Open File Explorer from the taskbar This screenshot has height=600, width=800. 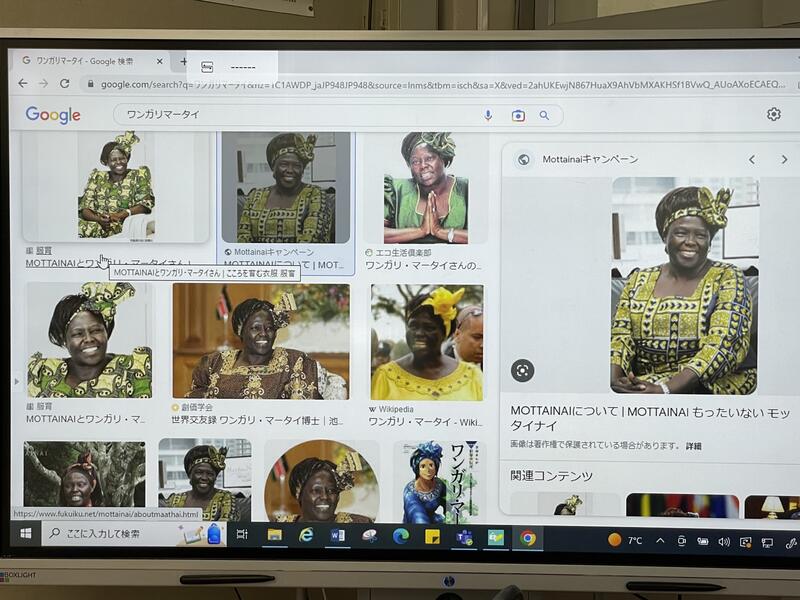click(x=274, y=537)
